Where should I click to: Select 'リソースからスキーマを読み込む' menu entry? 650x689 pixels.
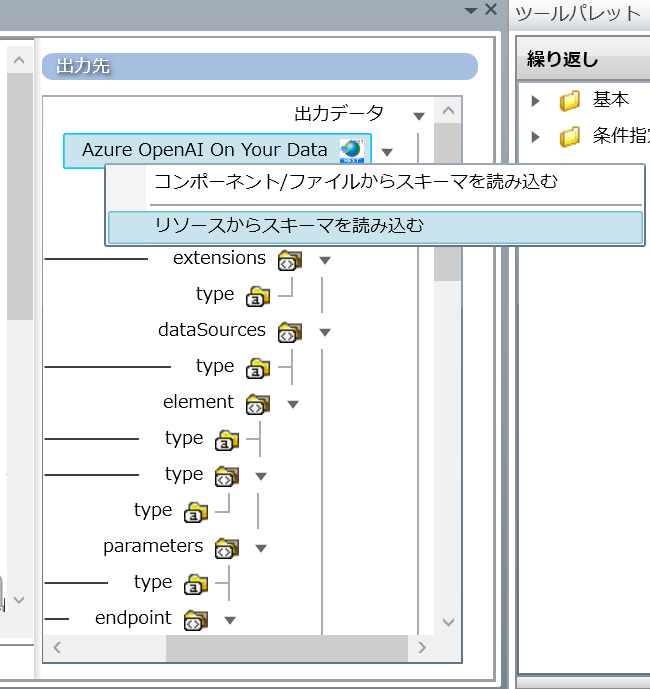376,227
